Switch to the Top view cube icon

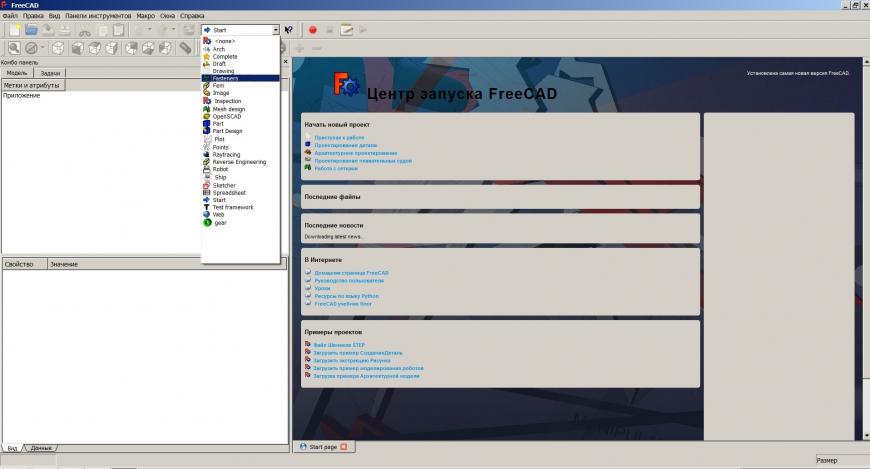click(95, 48)
